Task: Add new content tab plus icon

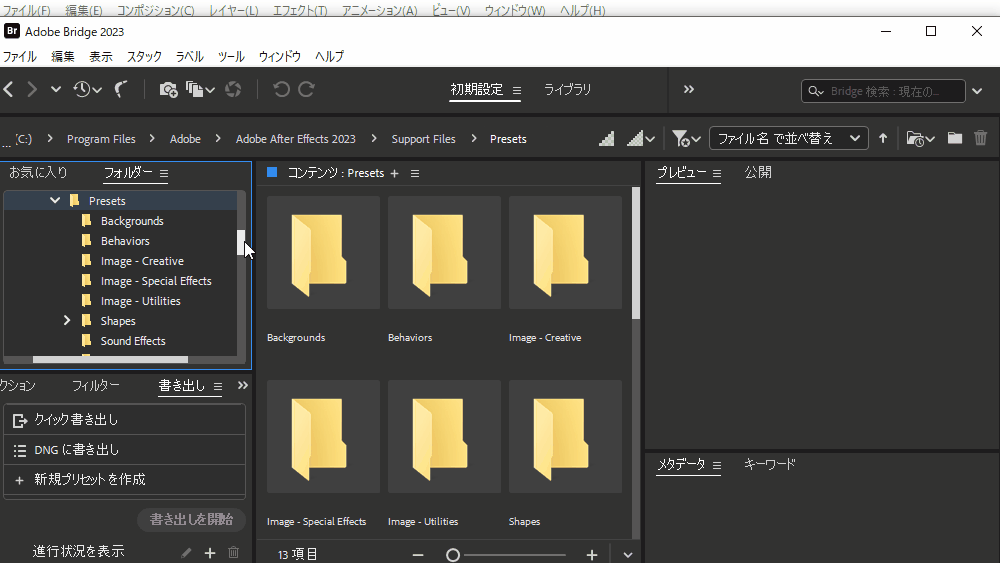Action: click(394, 173)
